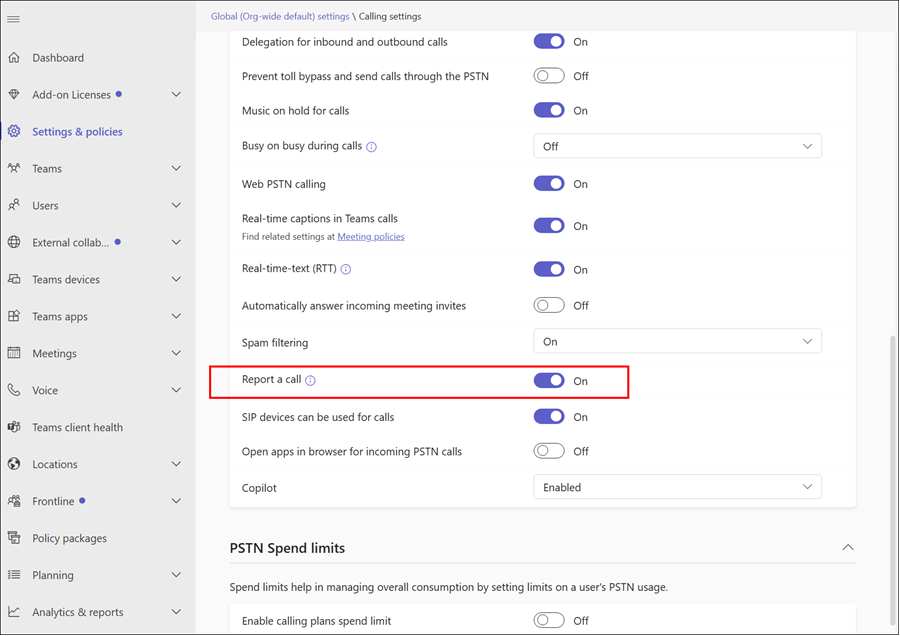The image size is (900, 636).
Task: Collapse the PSTN Spend limits section
Action: tap(847, 548)
